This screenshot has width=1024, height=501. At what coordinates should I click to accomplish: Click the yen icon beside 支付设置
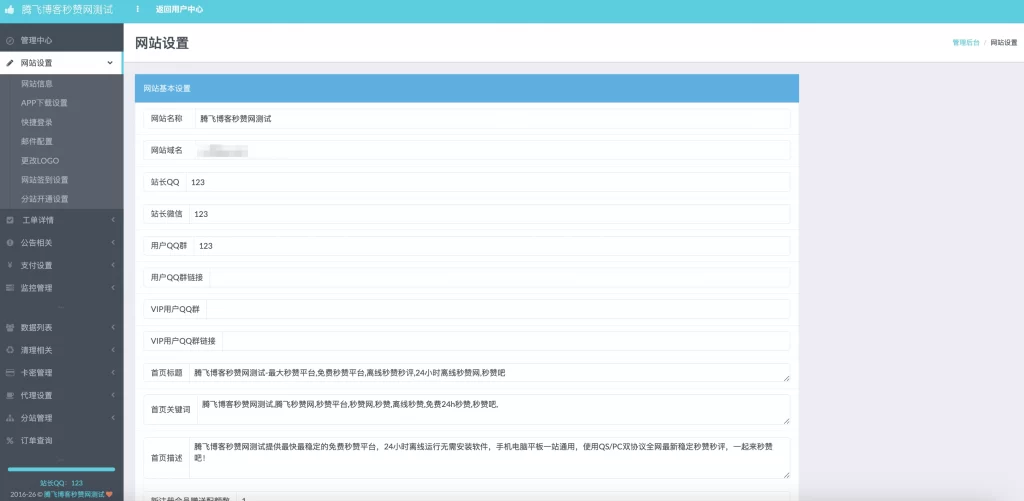coord(10,265)
